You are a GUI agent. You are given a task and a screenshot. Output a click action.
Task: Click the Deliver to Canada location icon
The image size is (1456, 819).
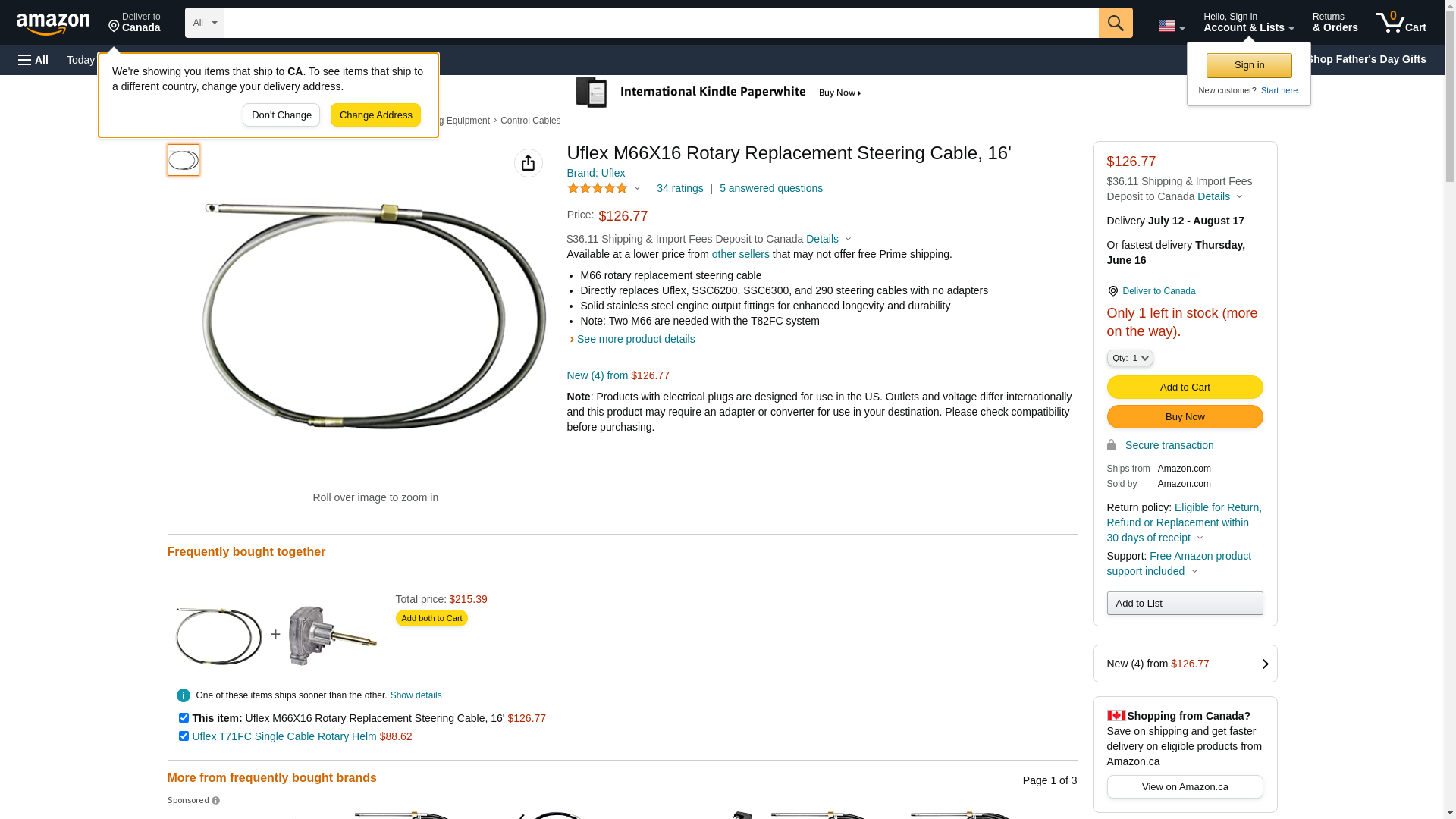tap(1112, 291)
